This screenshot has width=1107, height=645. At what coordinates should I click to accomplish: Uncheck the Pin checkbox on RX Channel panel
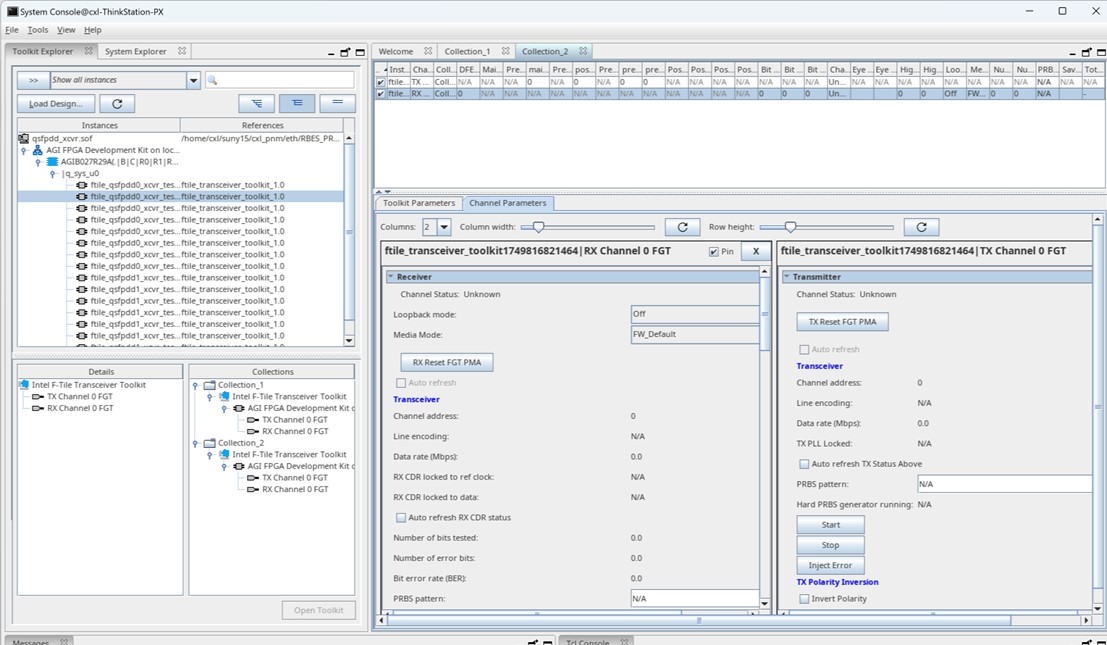pyautogui.click(x=713, y=252)
